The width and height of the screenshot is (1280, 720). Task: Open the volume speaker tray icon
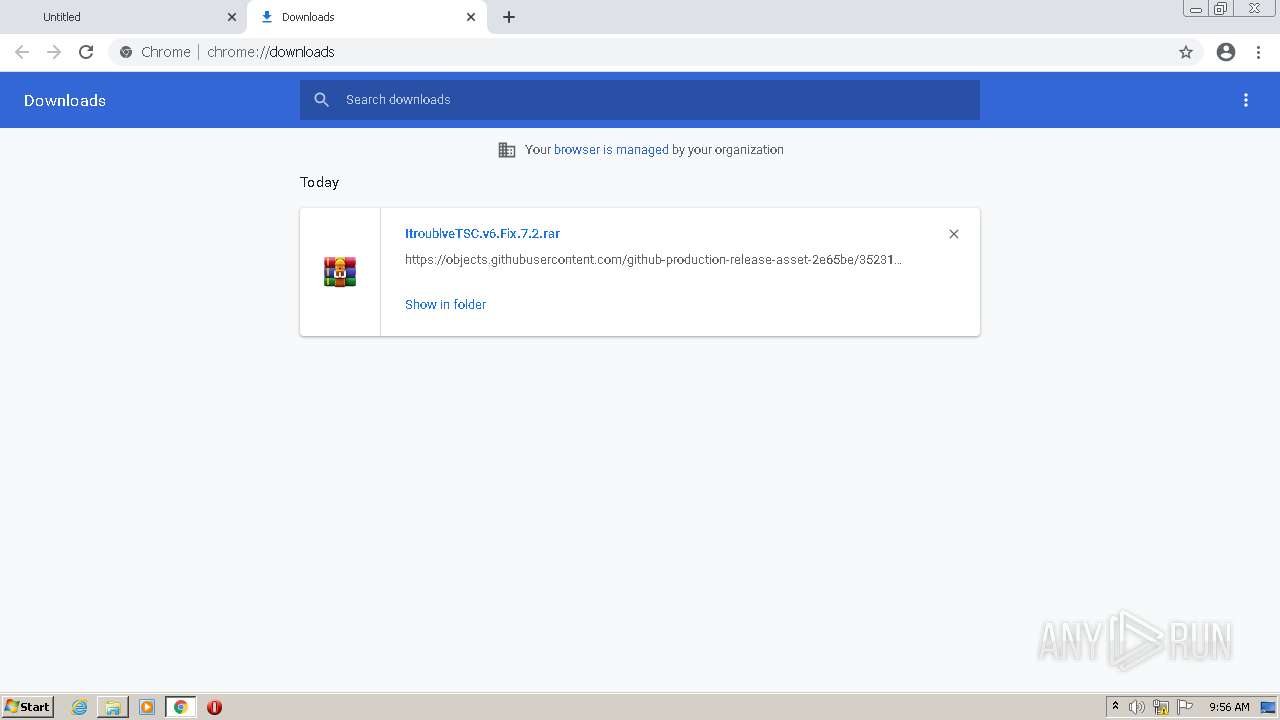click(1137, 707)
